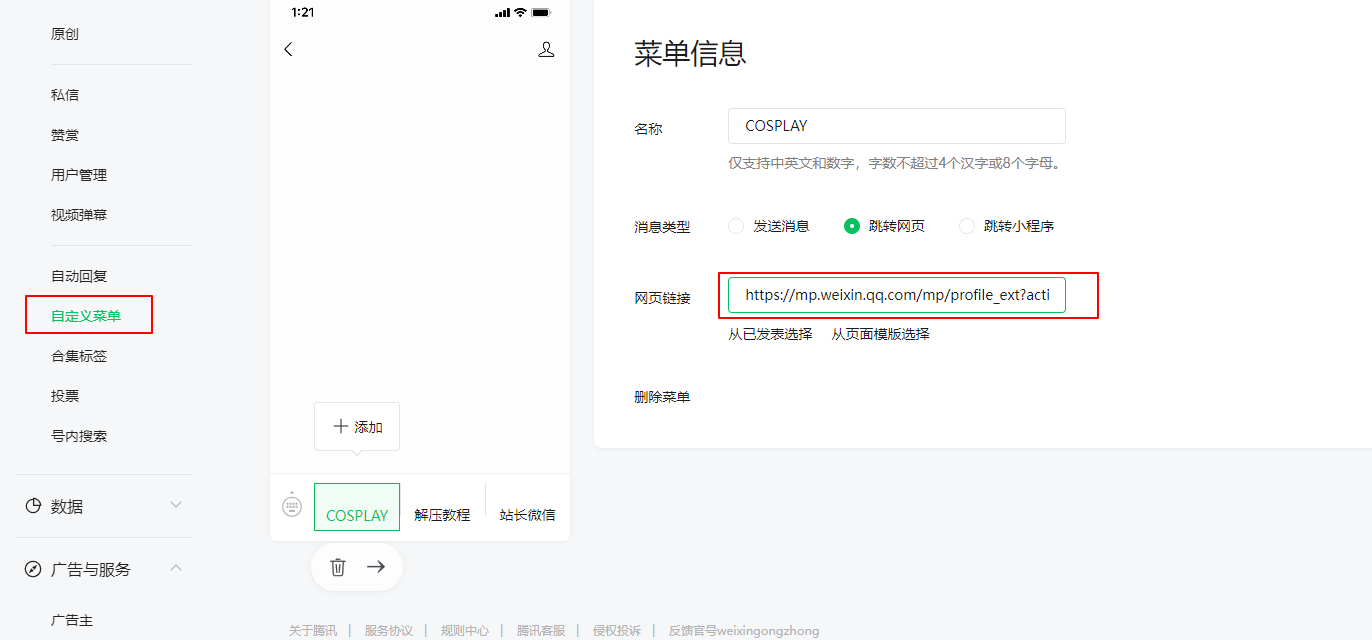This screenshot has height=640, width=1372.
Task: Click the 名称 input field with COSPLAY
Action: [897, 126]
